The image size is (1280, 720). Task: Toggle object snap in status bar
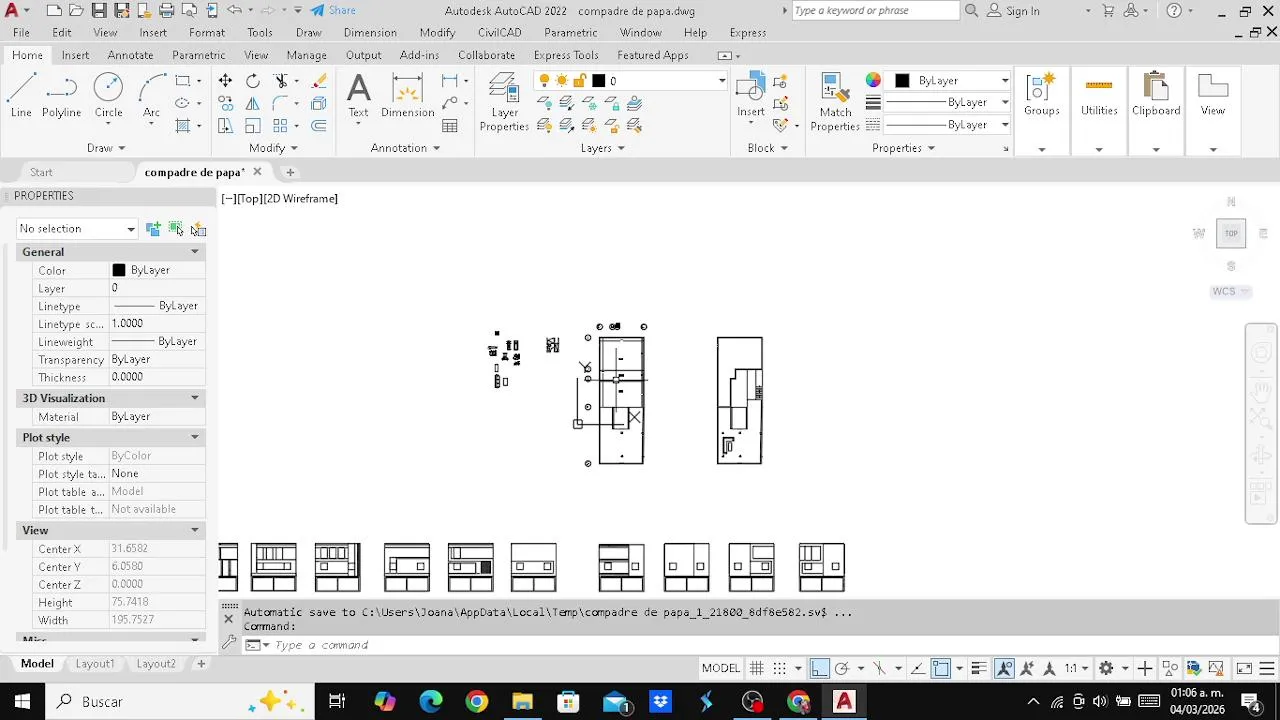click(x=941, y=668)
